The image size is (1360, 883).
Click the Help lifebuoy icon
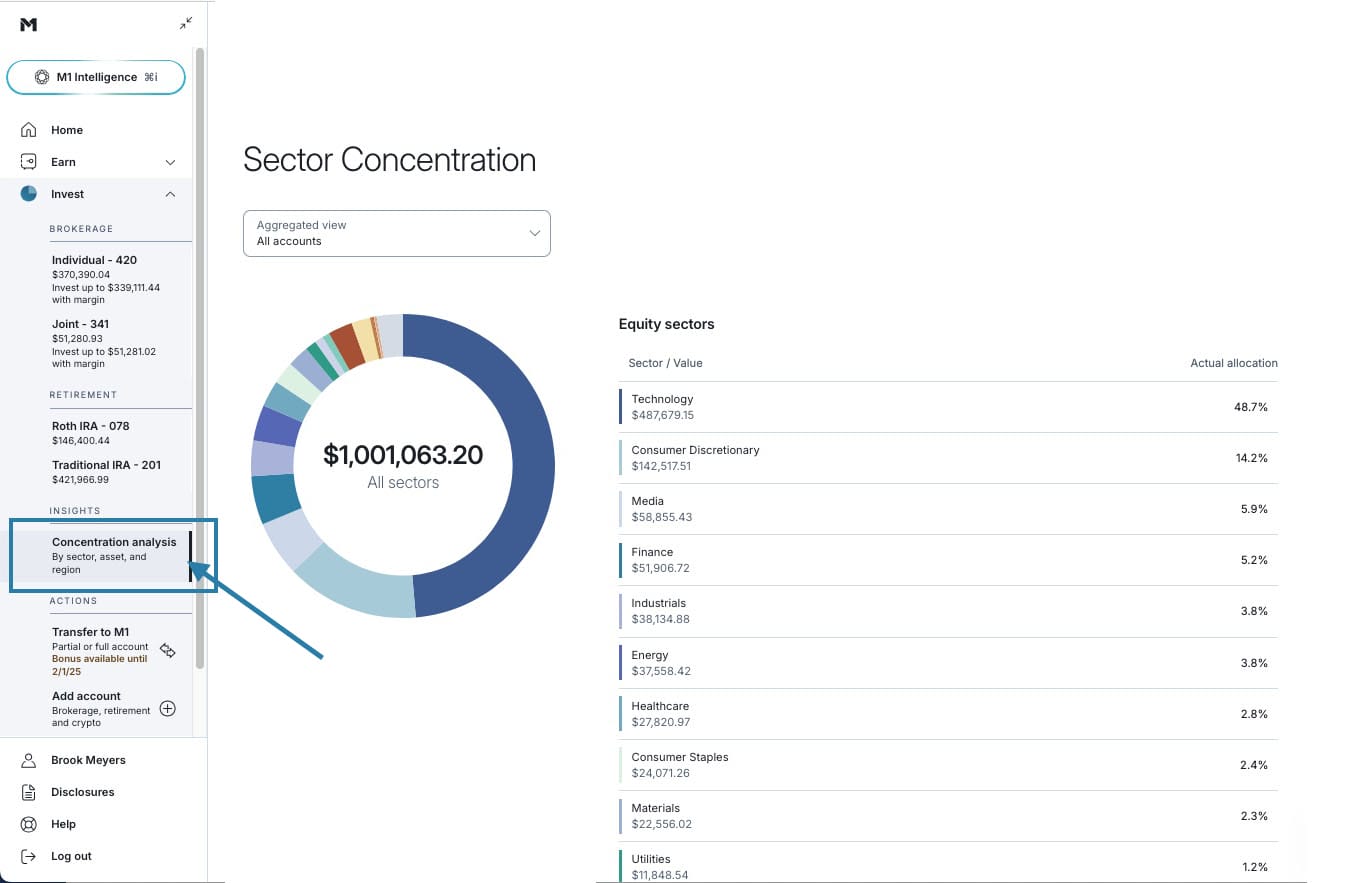pos(29,824)
